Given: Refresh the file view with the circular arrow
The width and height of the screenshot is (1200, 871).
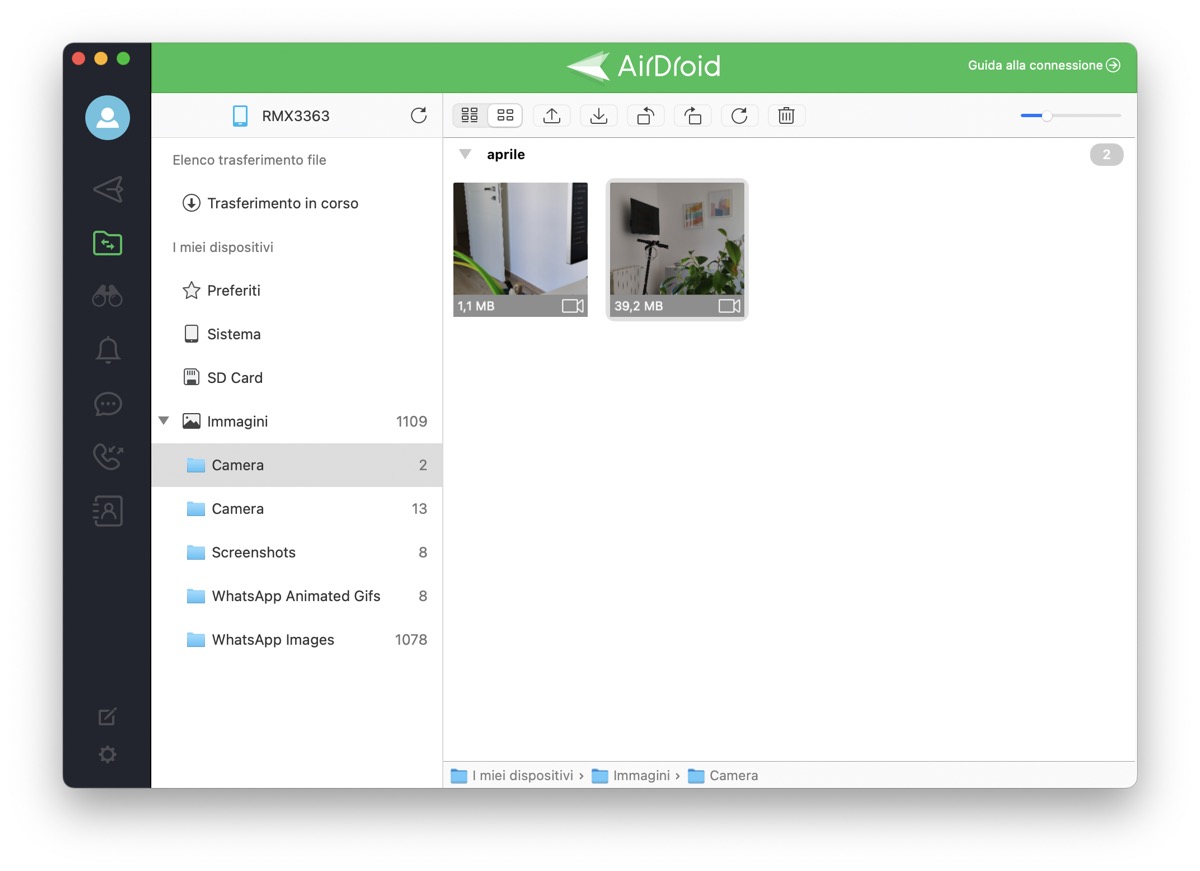Looking at the screenshot, I should click(x=739, y=115).
